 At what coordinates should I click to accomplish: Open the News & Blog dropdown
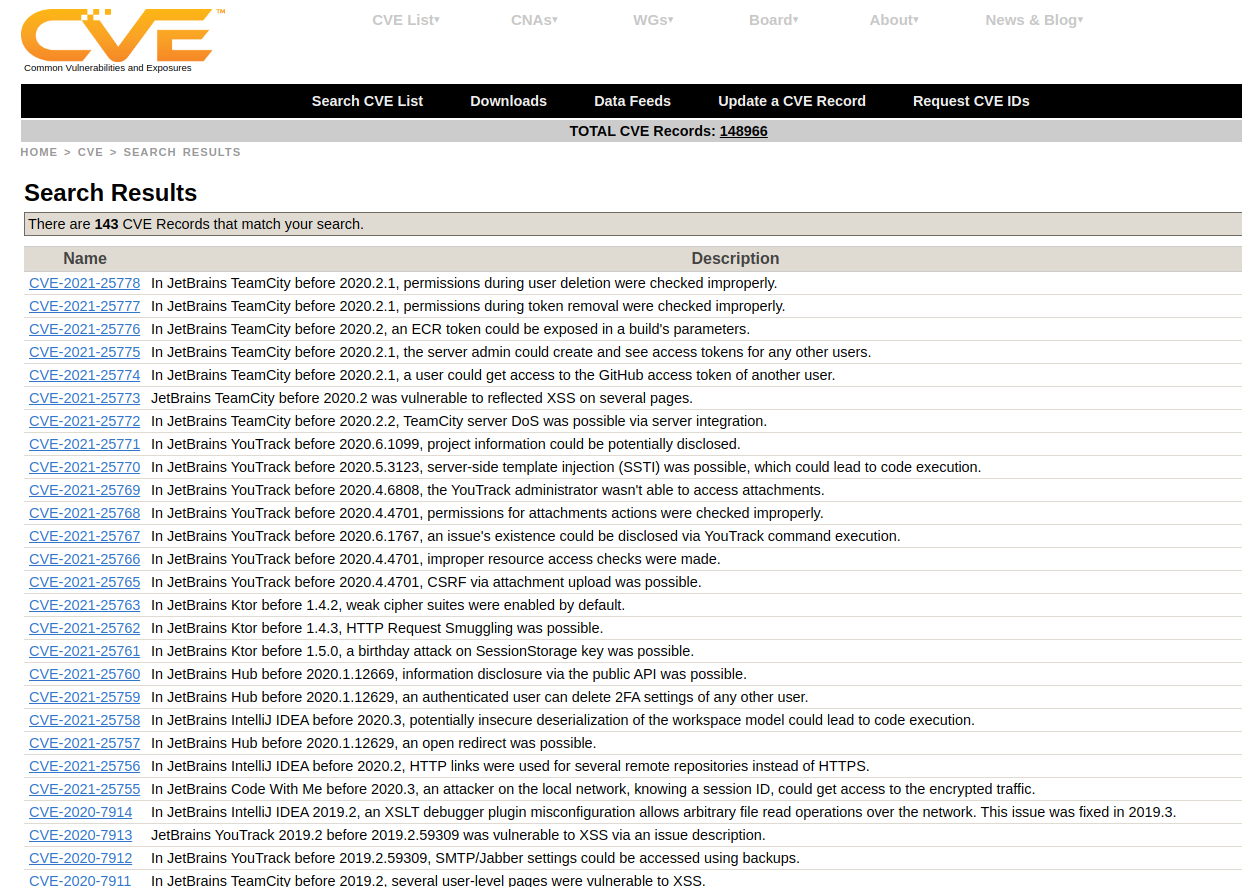[x=1034, y=20]
